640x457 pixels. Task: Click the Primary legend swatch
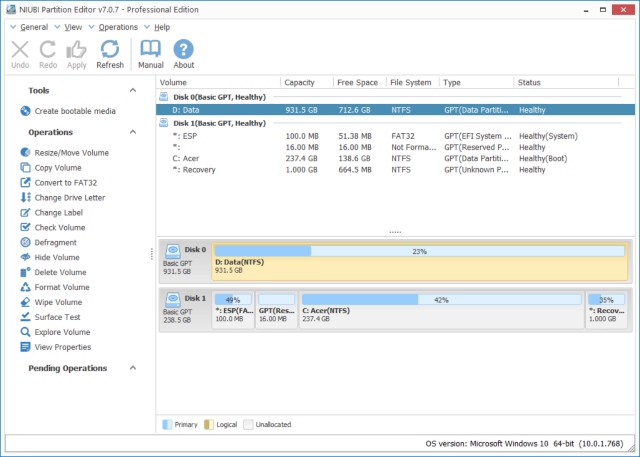[167, 424]
